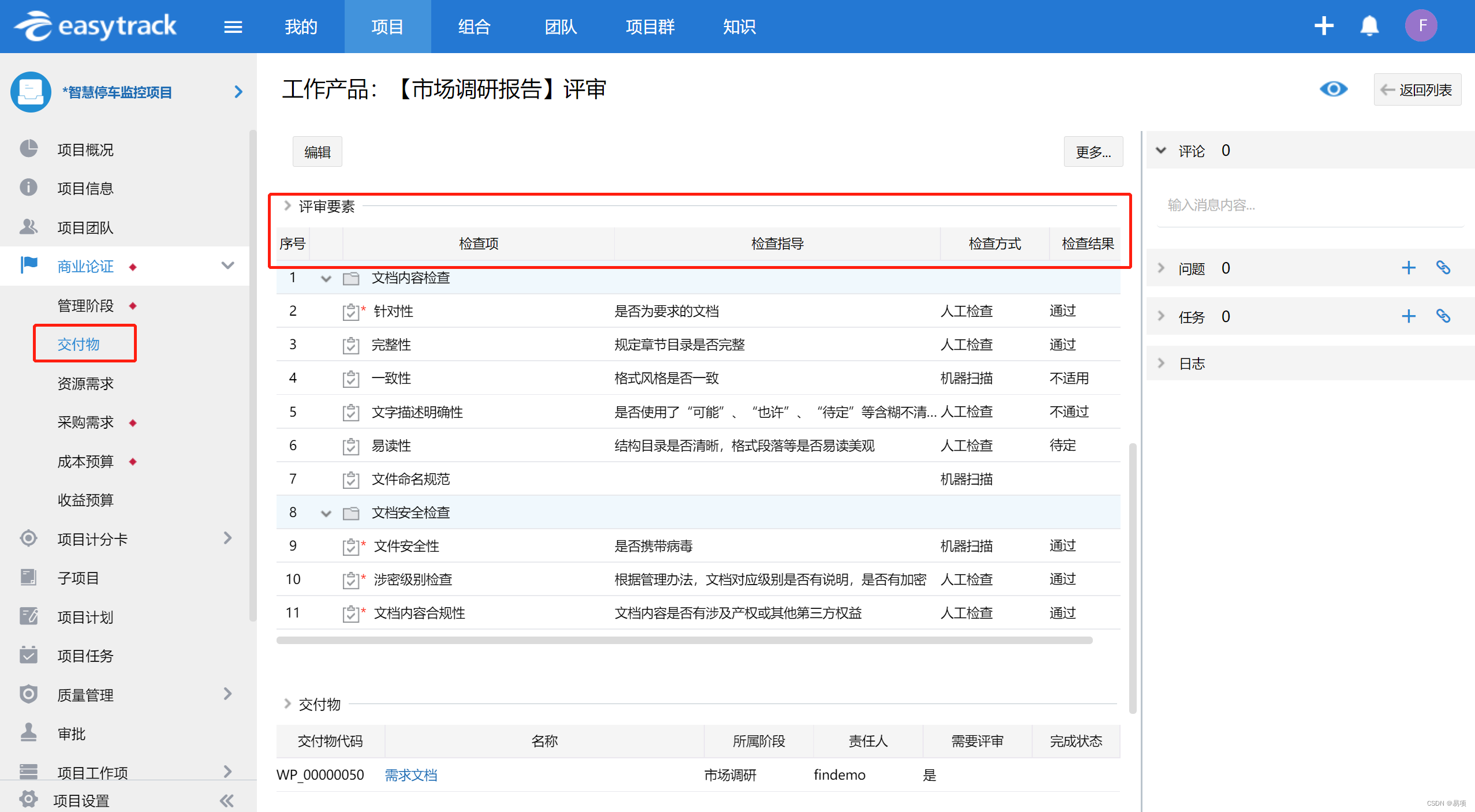Screen dimensions: 1475x812
Task: Expand 项目工作项 submenu arrow
Action: 227,772
